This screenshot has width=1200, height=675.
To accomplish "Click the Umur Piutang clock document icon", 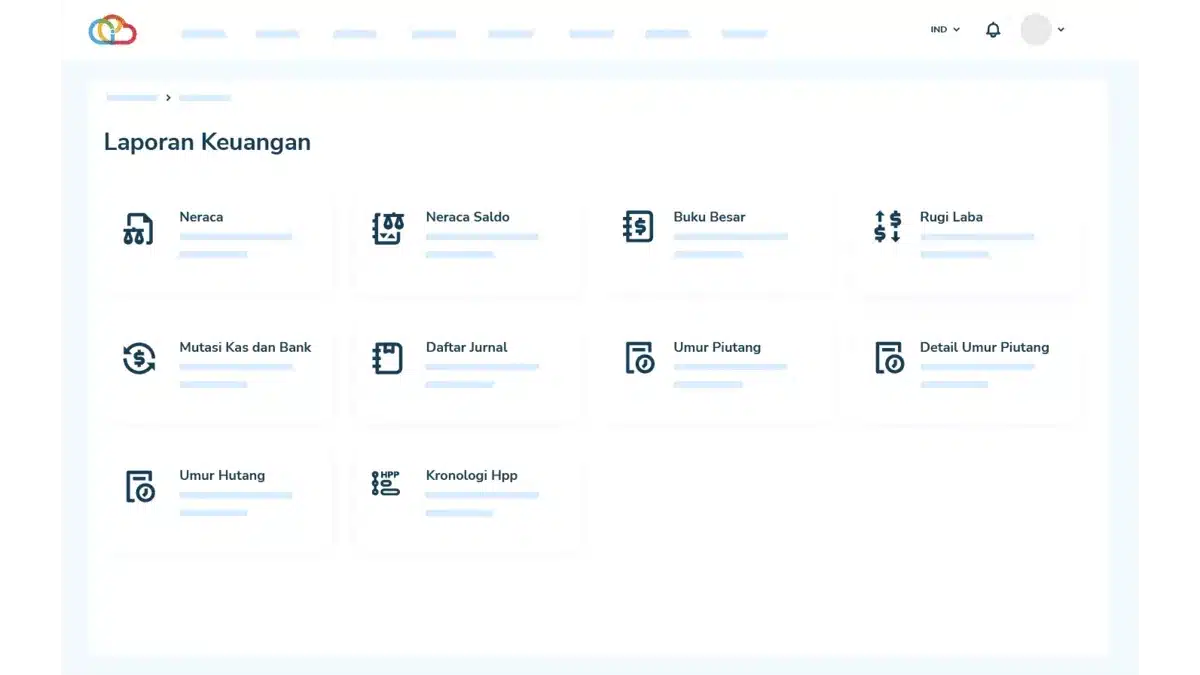I will click(x=640, y=357).
